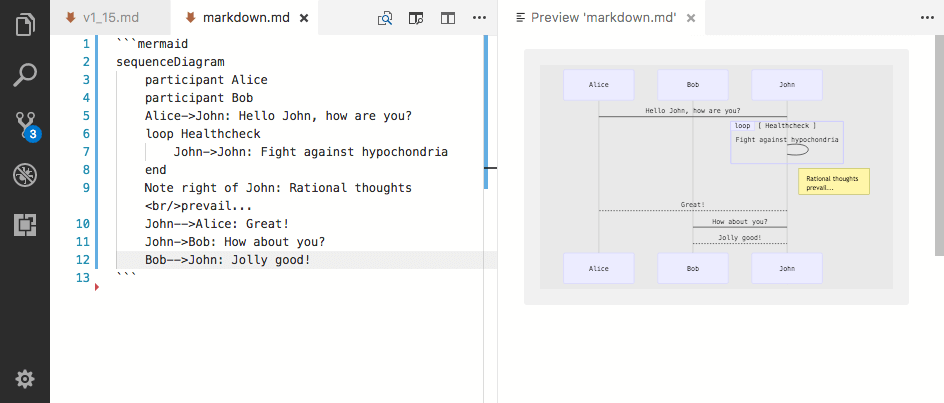Close the markdown.md editor tab
Viewport: 944px width, 403px height.
[304, 18]
